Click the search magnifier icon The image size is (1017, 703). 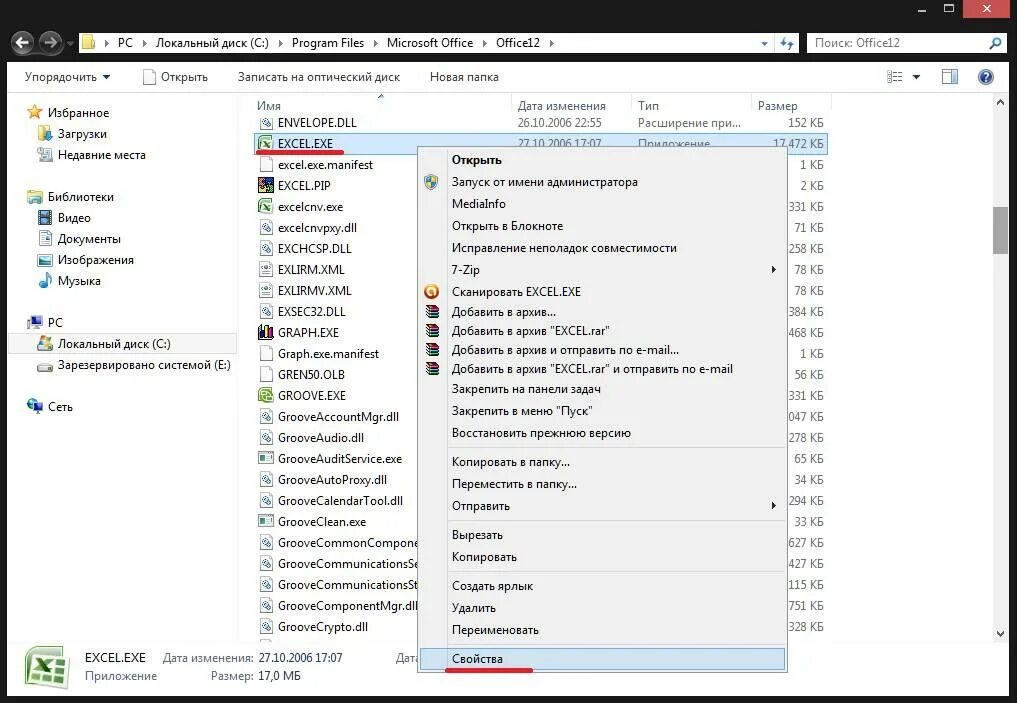click(995, 43)
